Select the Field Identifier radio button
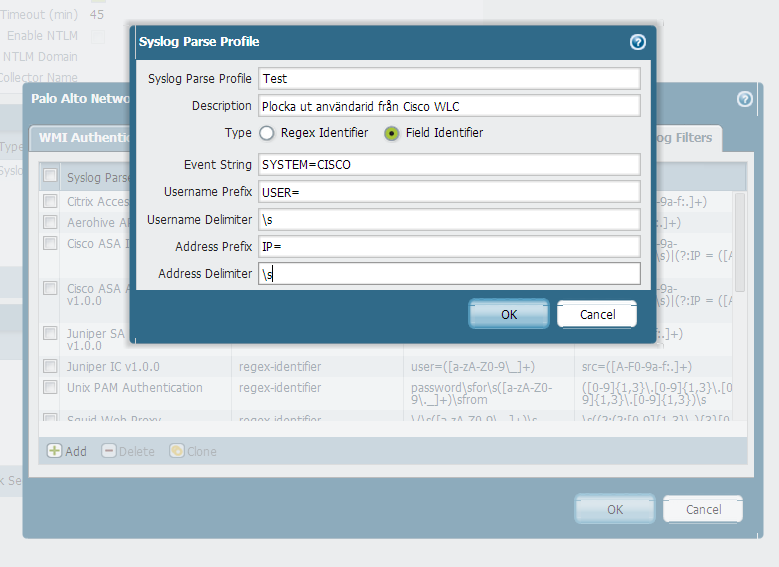This screenshot has width=779, height=567. click(391, 133)
